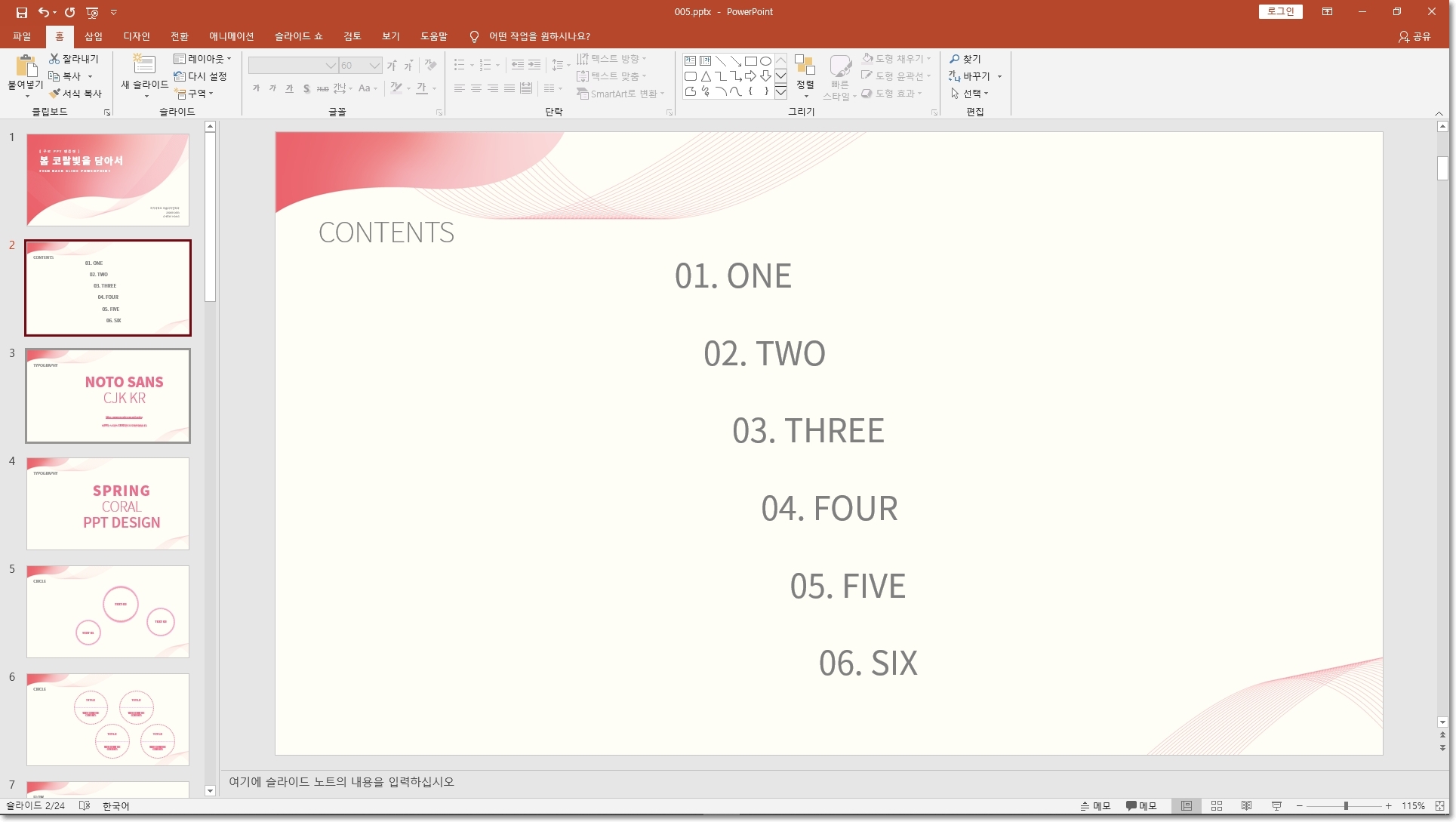Expand the Section (구역) dropdown
1456x822 pixels.
point(194,94)
